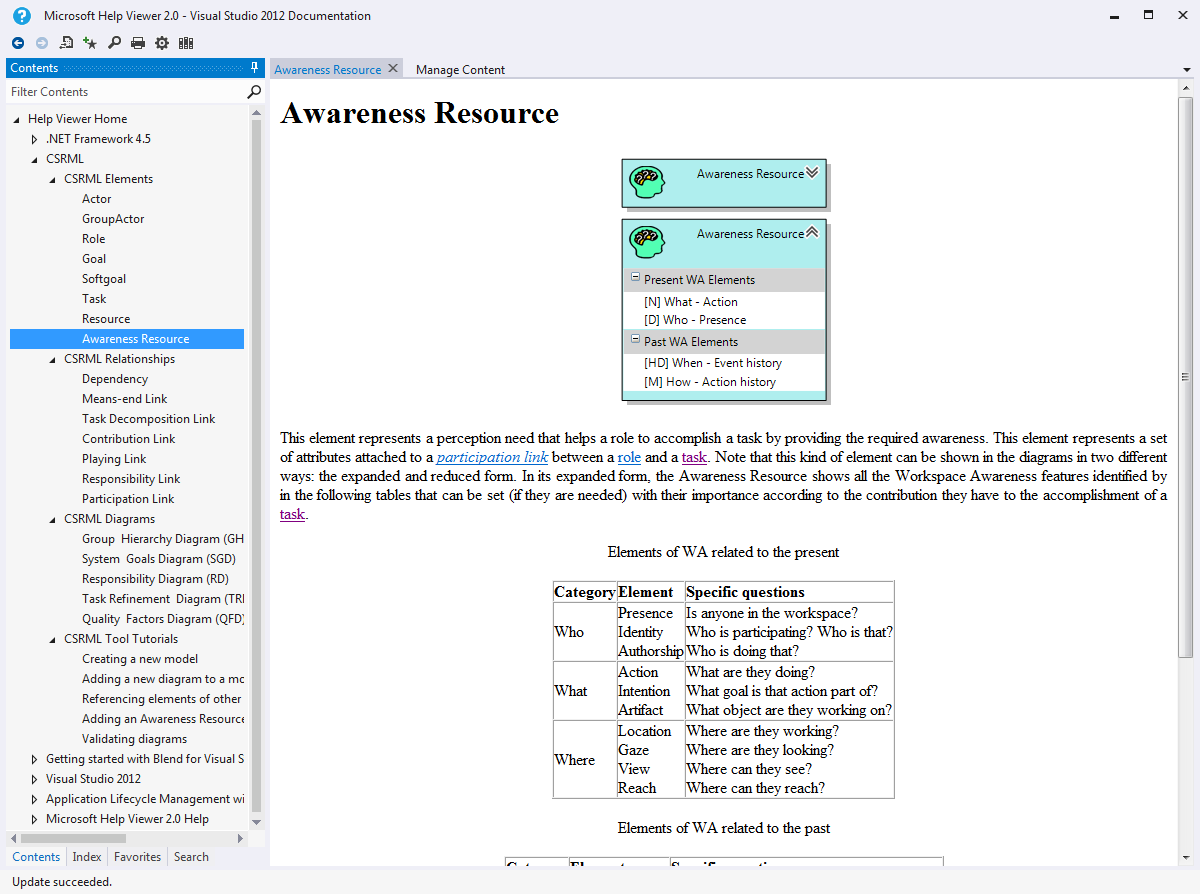The image size is (1200, 894).
Task: Open the Actor topic
Action: click(96, 199)
